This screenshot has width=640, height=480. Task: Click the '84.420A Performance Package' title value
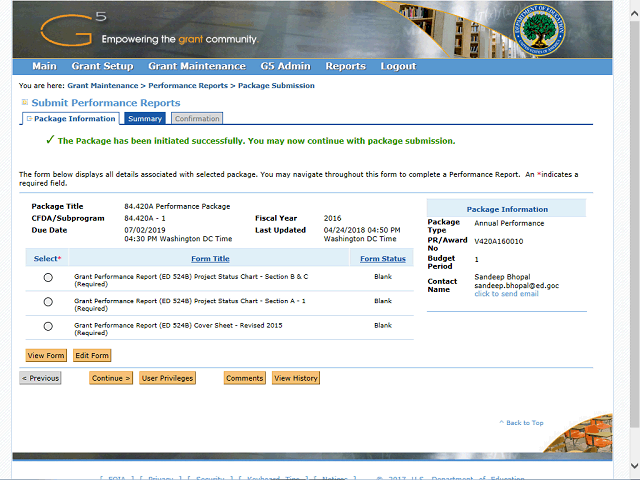click(177, 206)
